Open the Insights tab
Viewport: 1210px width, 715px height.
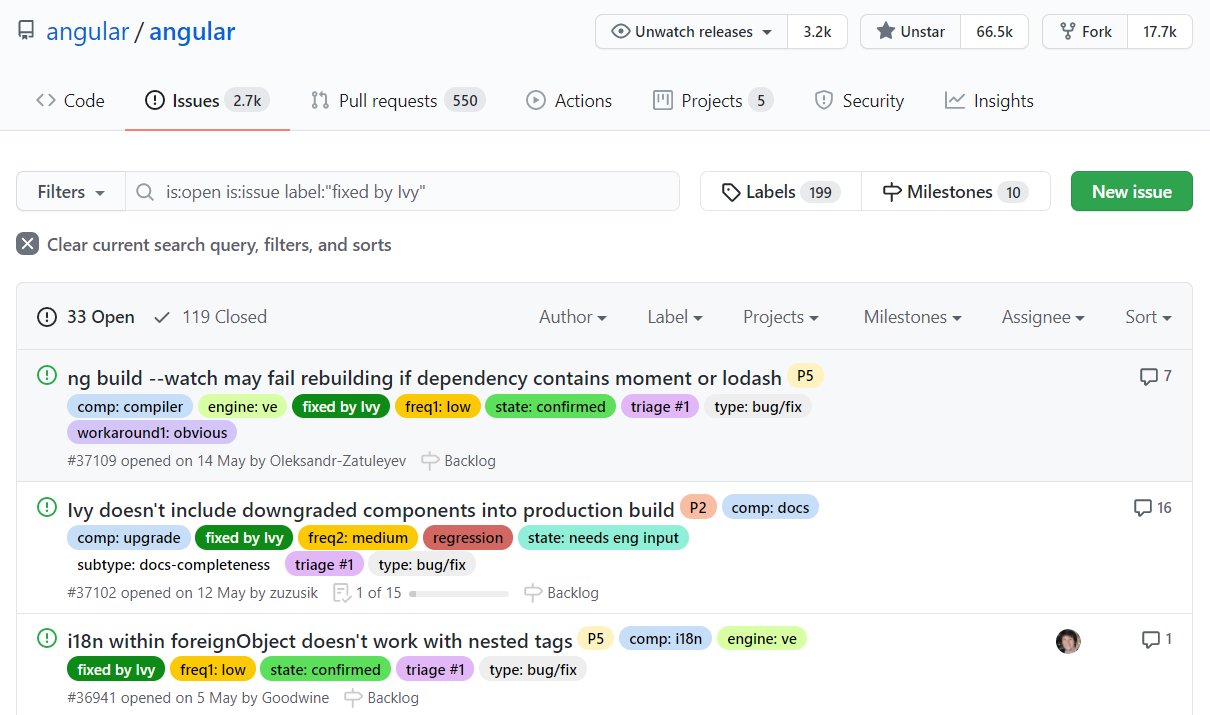990,101
